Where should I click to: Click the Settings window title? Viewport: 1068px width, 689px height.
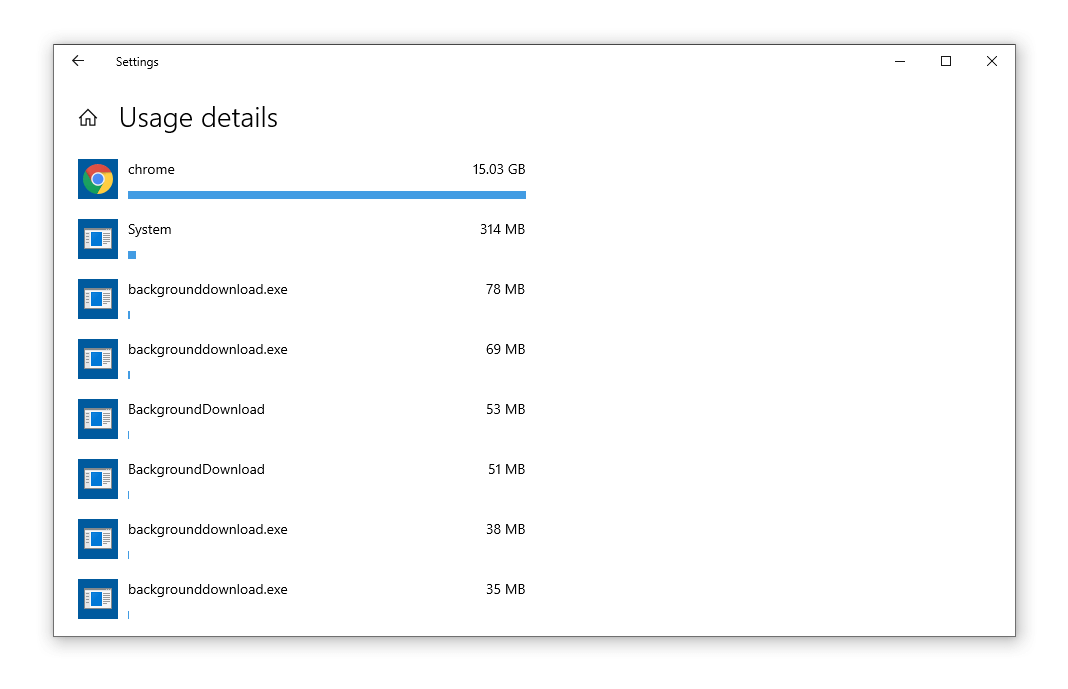click(x=137, y=62)
